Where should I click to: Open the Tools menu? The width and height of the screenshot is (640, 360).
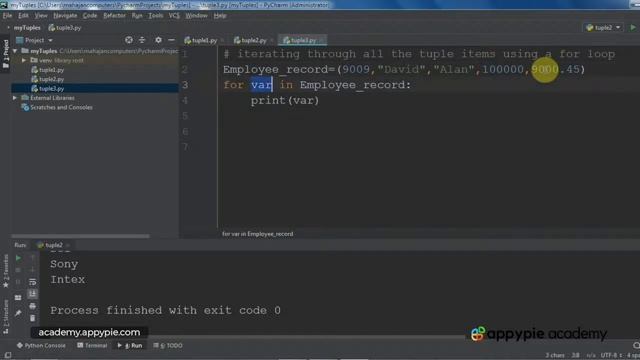[156, 16]
